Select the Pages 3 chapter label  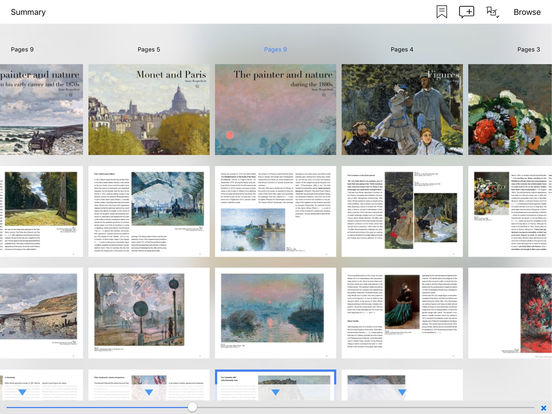click(x=528, y=49)
